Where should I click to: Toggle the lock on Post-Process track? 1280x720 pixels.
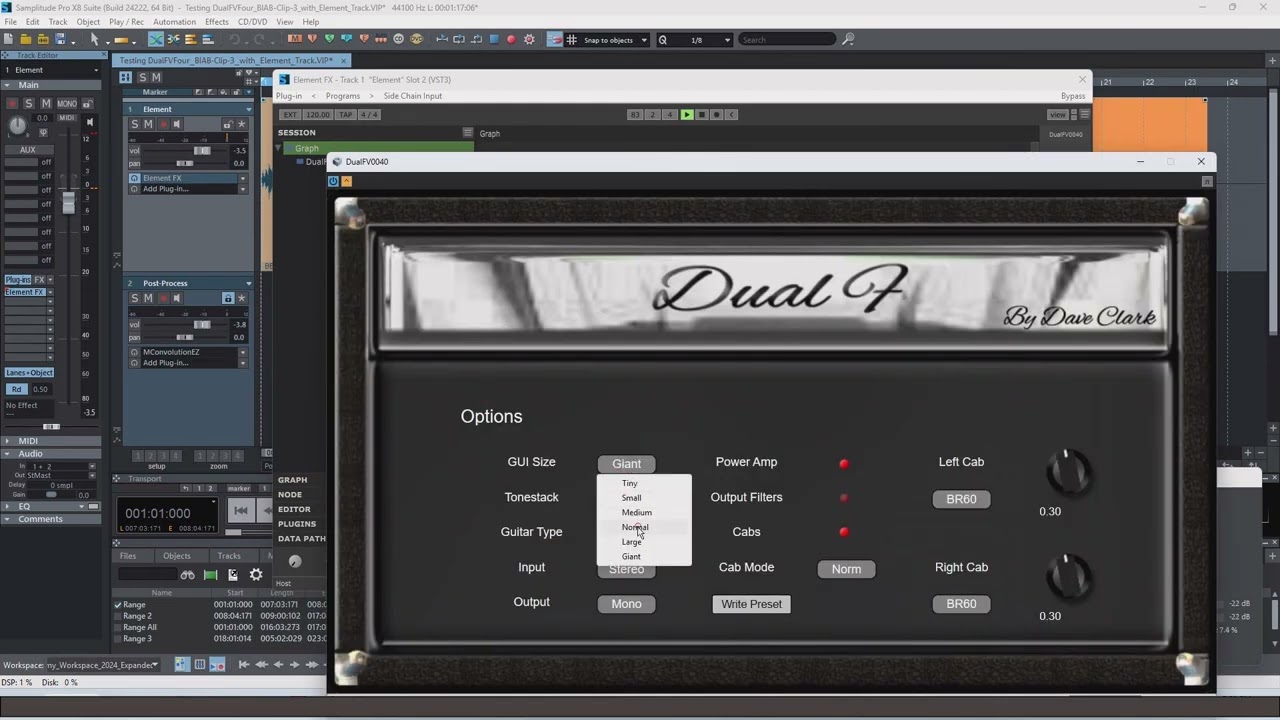point(228,298)
